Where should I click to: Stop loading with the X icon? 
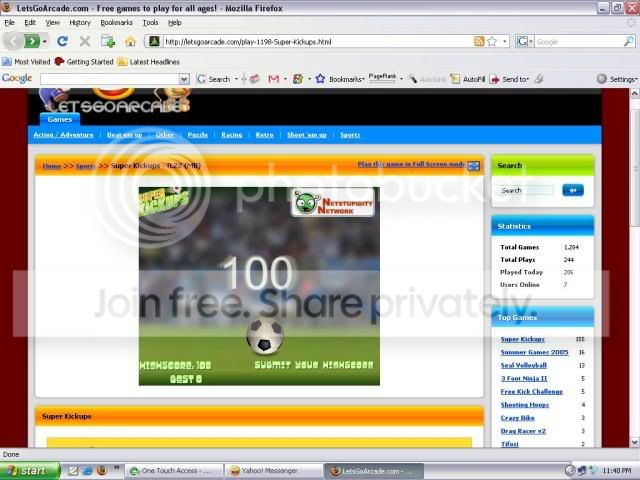(84, 41)
